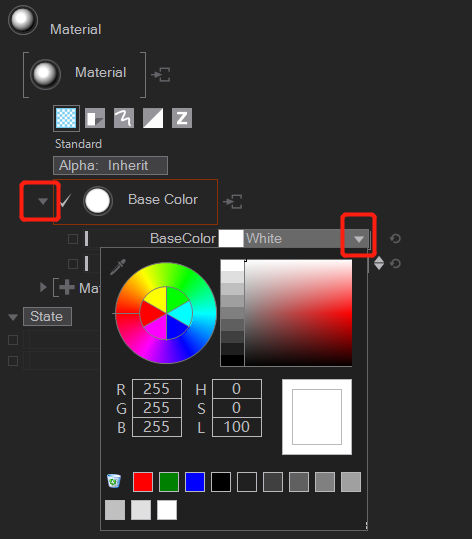Pick a color with the eyedropper tool

(118, 267)
